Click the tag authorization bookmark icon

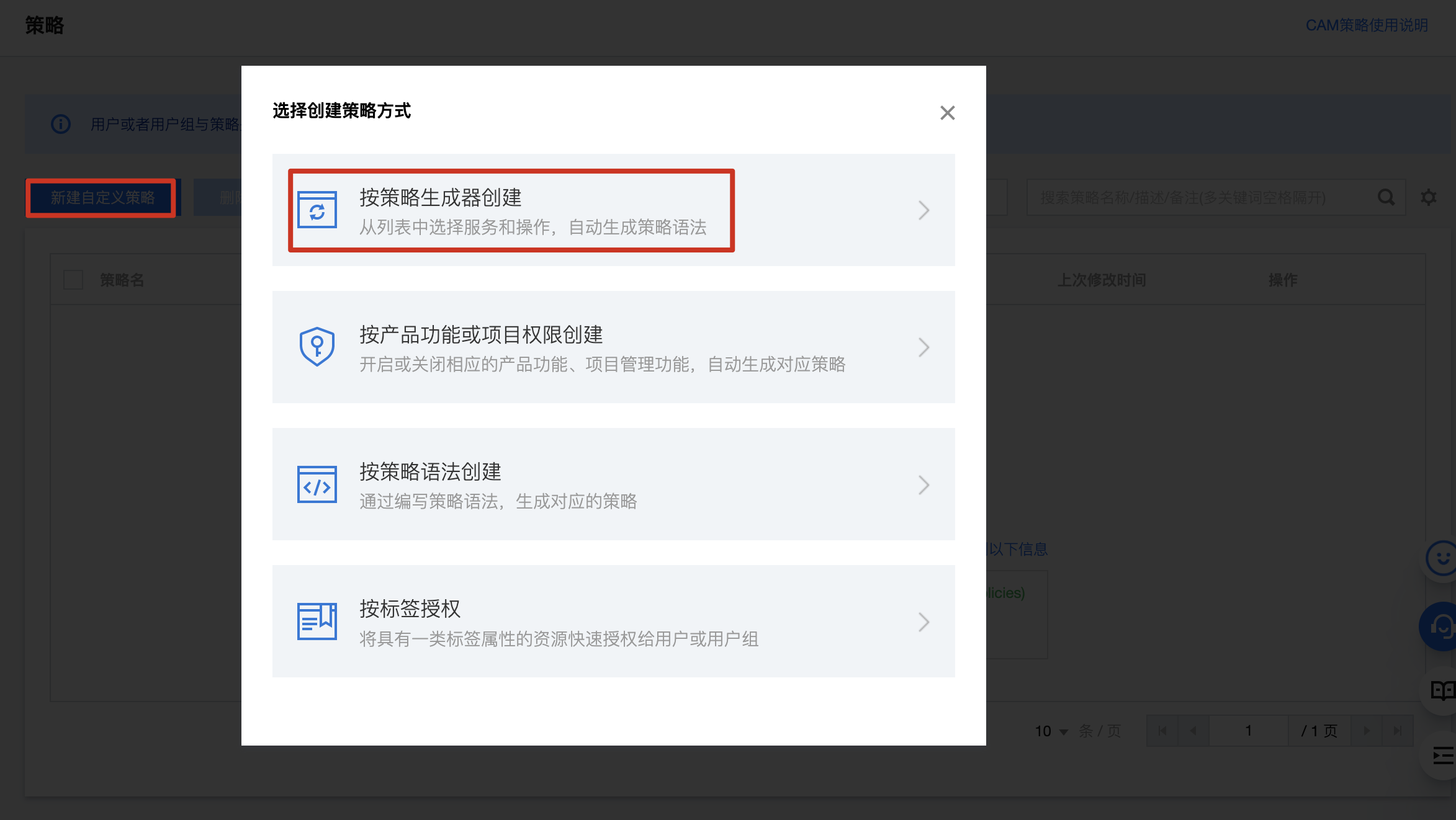coord(317,621)
